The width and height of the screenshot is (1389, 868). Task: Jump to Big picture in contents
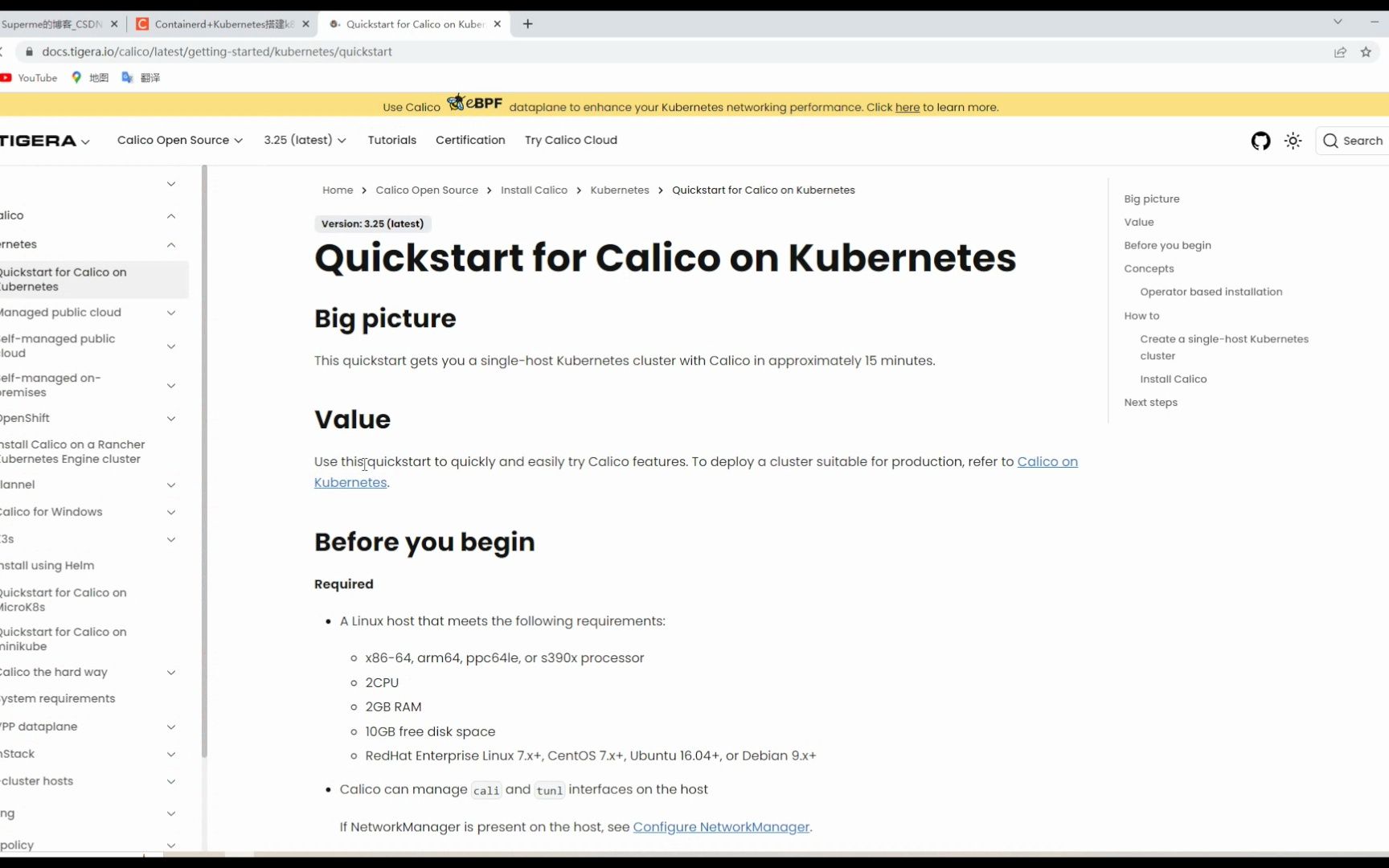coord(1152,199)
